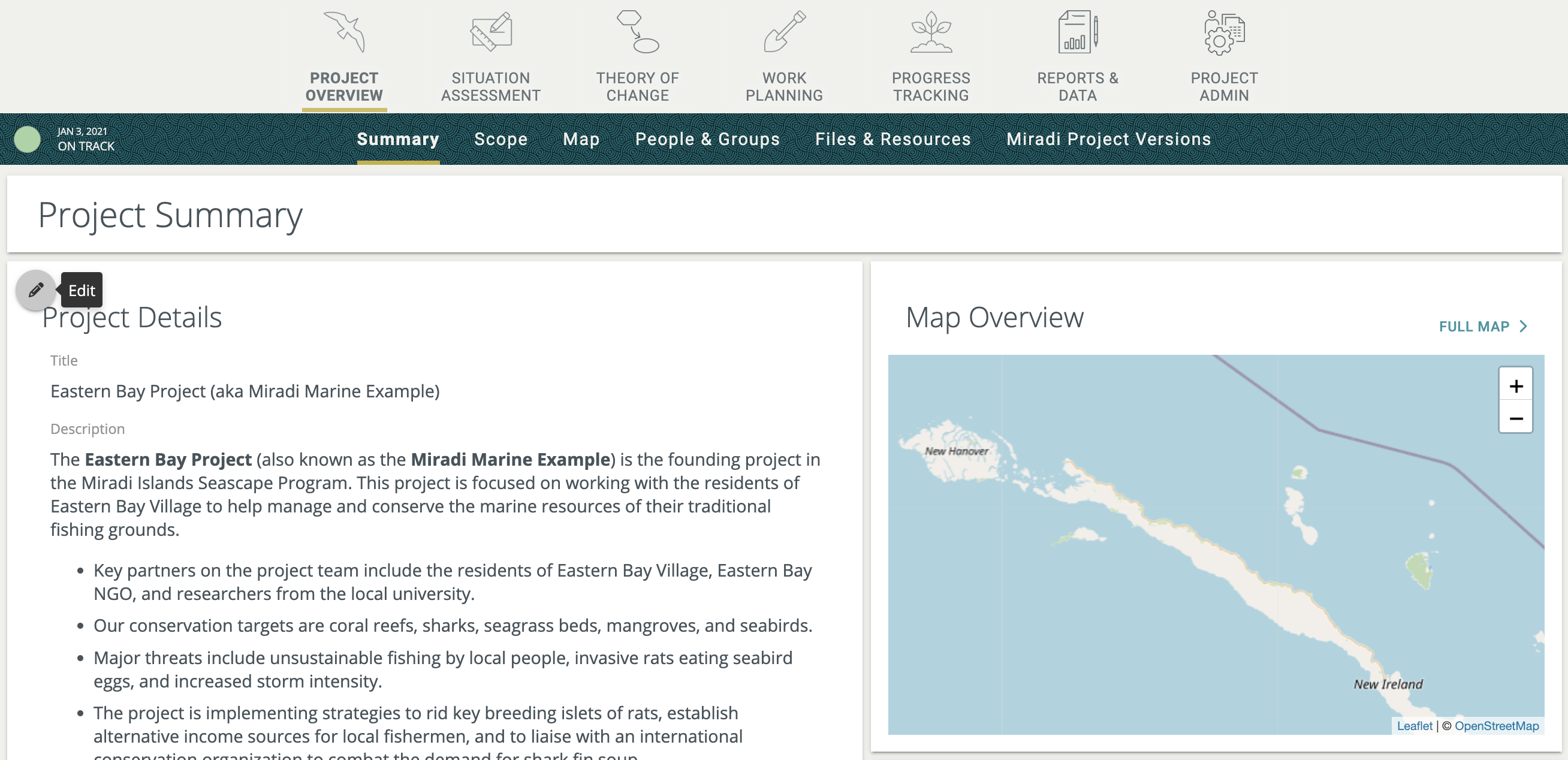Select the Theory of Change diagram icon
The image size is (1568, 760).
tap(637, 32)
